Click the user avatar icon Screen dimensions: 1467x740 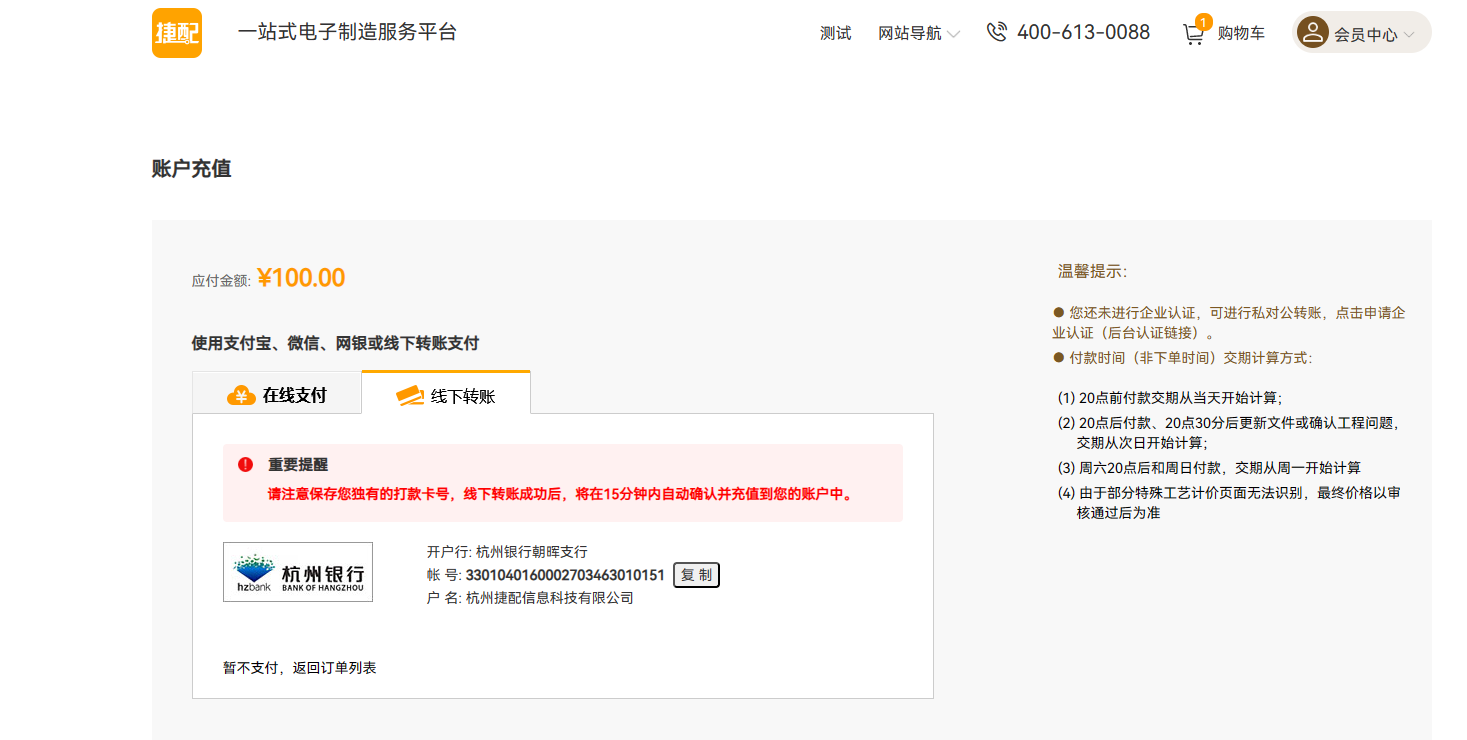[x=1312, y=33]
